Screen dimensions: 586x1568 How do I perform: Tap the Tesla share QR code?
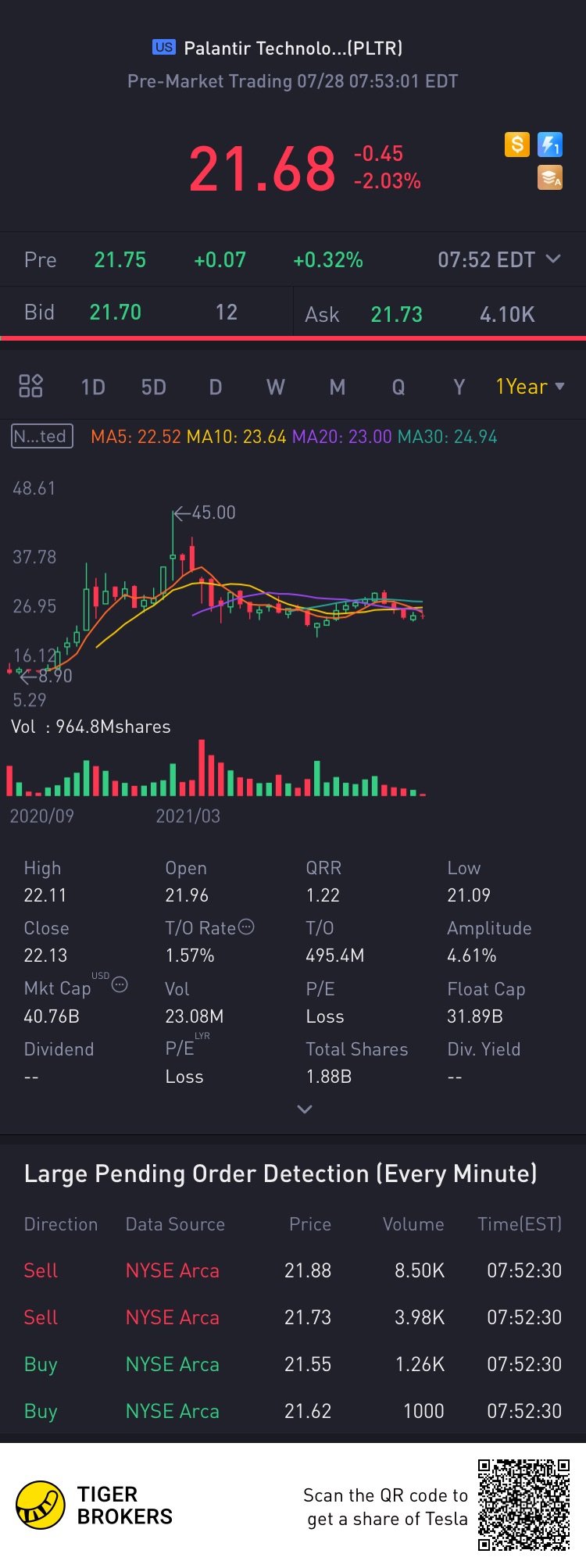pyautogui.click(x=524, y=1505)
